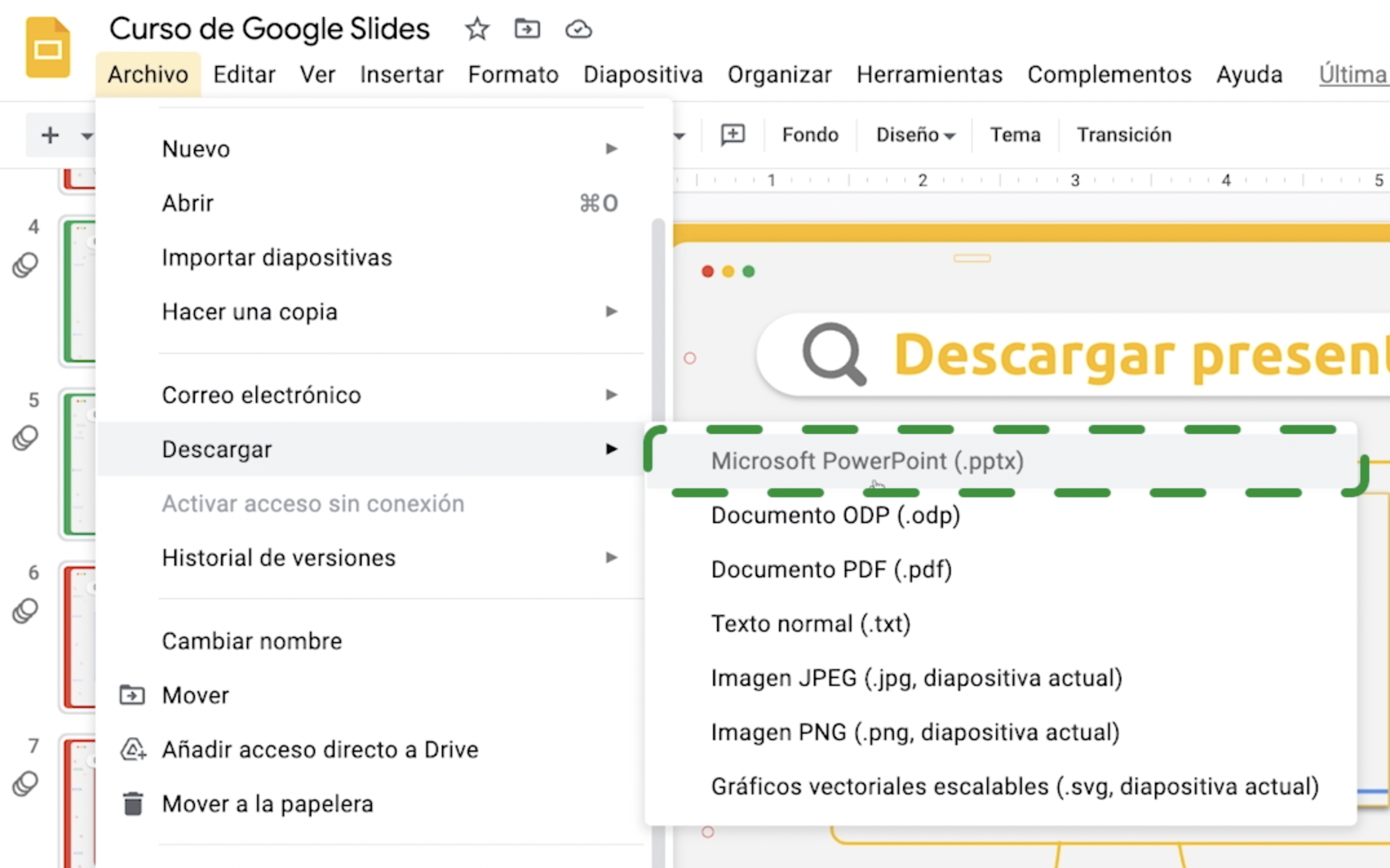Click the Fondo button
This screenshot has height=868, width=1390.
click(809, 135)
